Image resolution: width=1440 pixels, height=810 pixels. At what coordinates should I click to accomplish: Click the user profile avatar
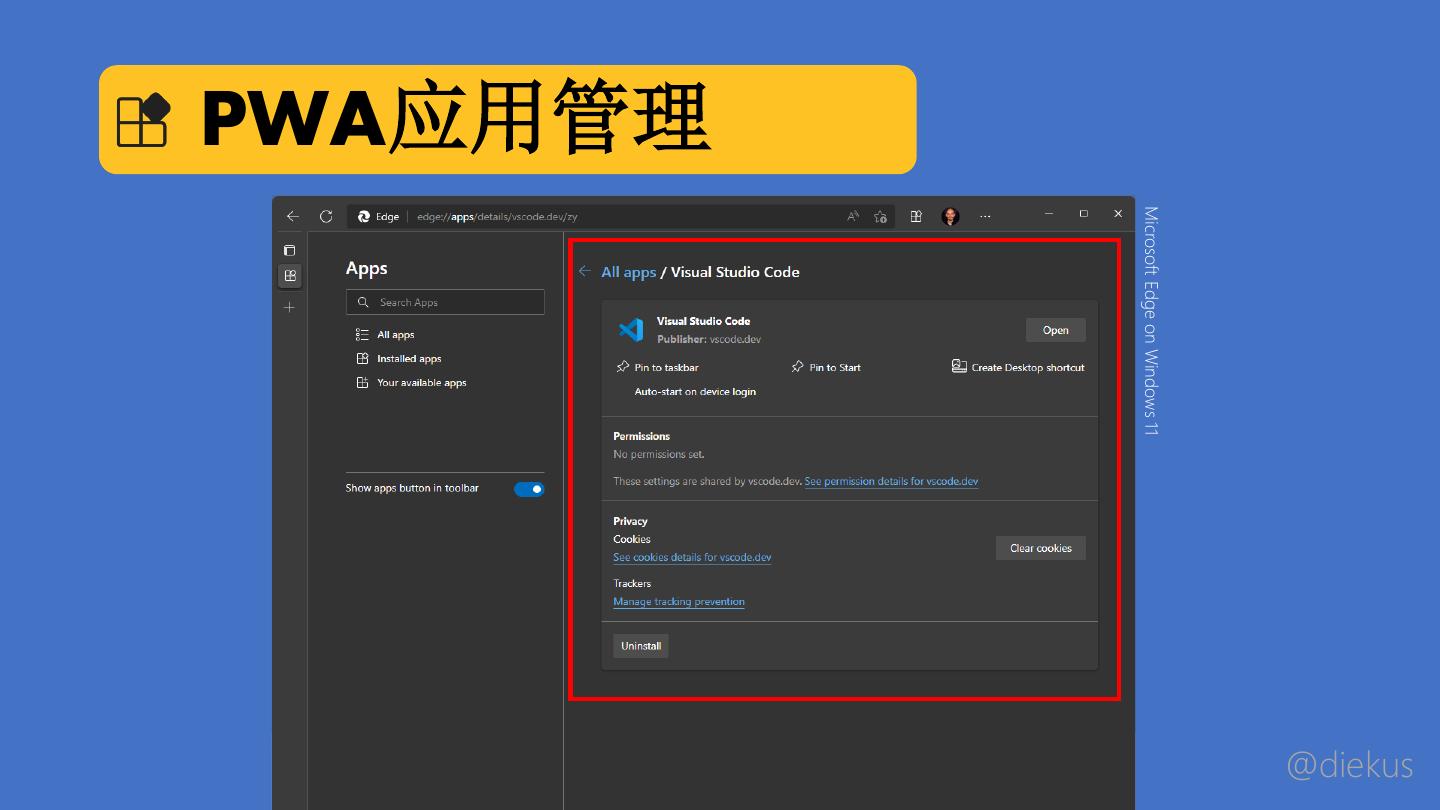(x=950, y=216)
